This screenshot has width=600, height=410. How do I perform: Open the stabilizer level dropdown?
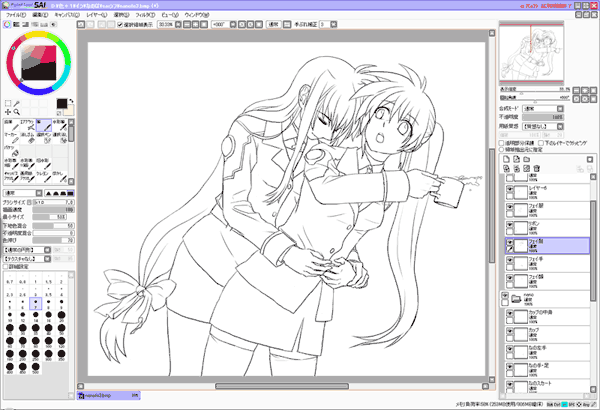pyautogui.click(x=334, y=25)
